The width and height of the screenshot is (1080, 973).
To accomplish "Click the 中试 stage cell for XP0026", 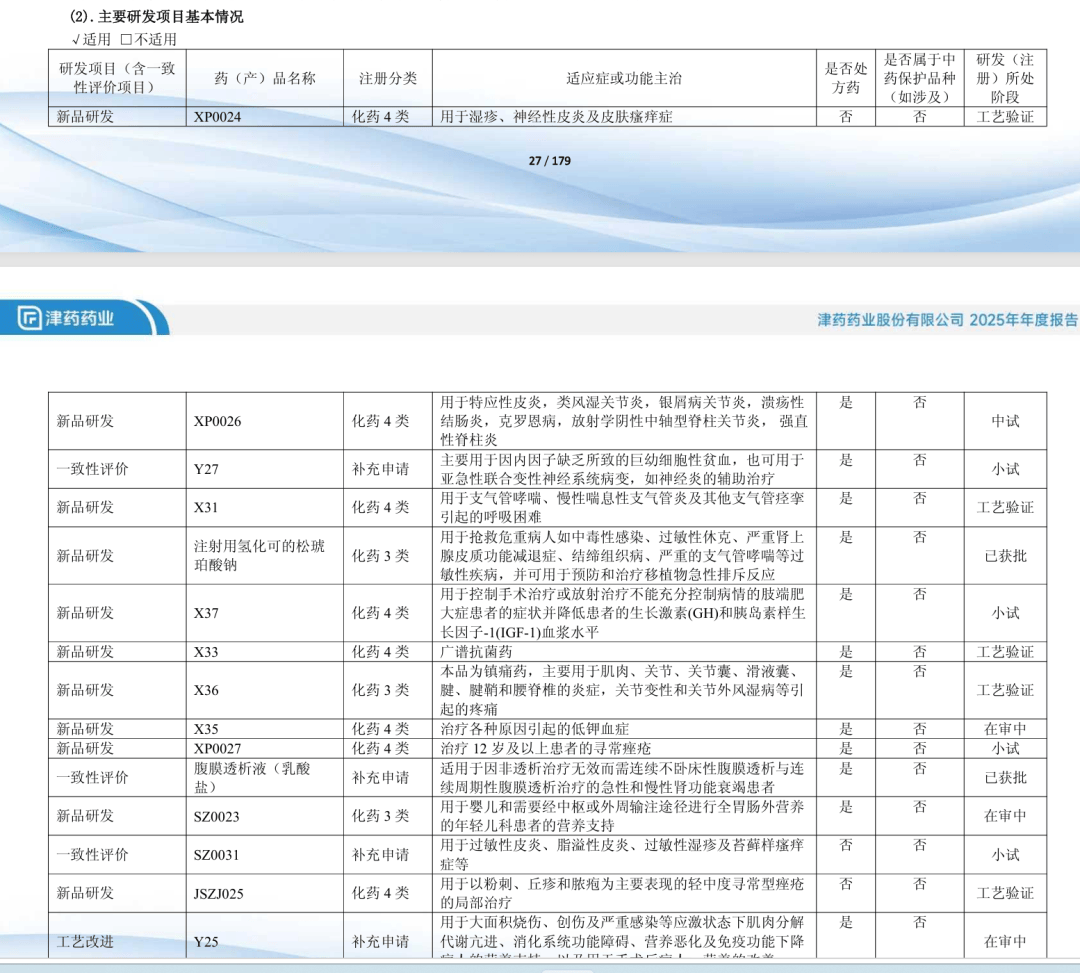I will [x=1005, y=421].
